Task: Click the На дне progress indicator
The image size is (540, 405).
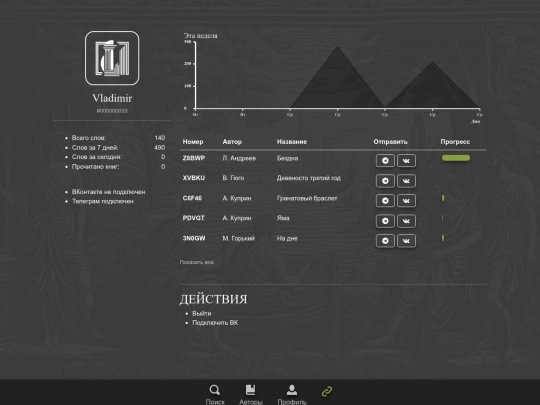Action: [x=443, y=238]
